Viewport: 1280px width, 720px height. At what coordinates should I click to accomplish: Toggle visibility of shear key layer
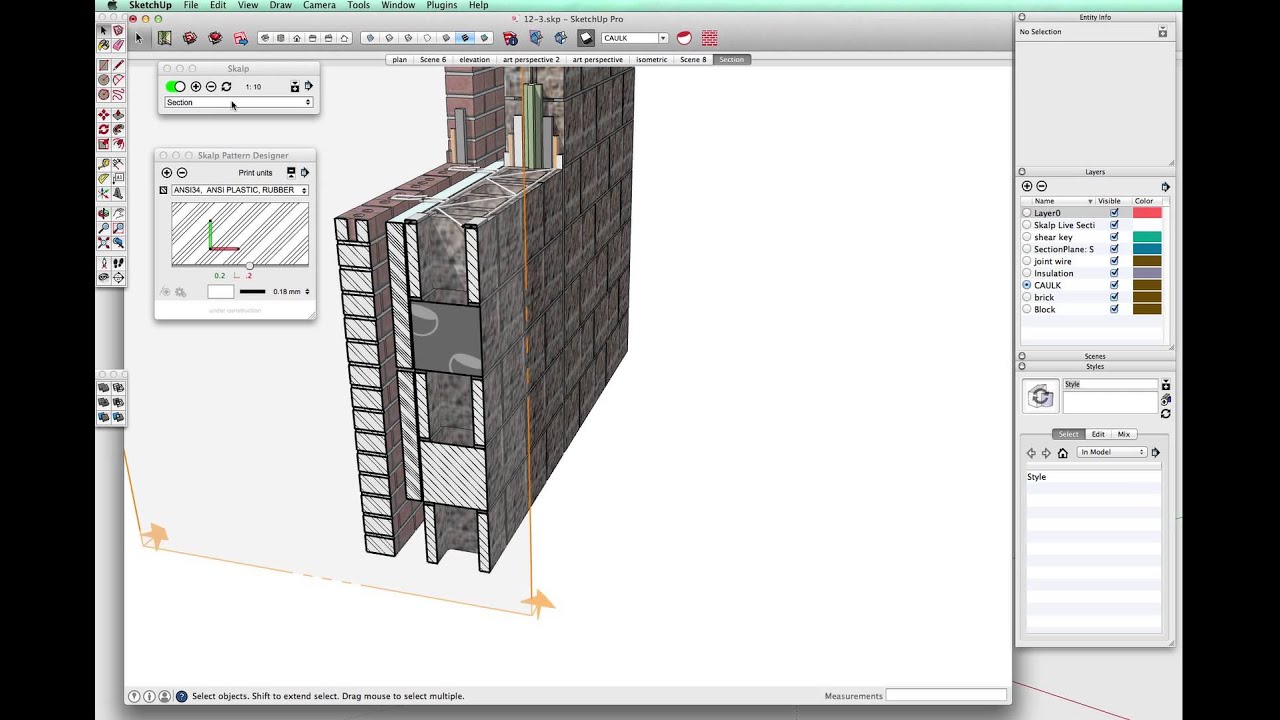tap(1114, 237)
